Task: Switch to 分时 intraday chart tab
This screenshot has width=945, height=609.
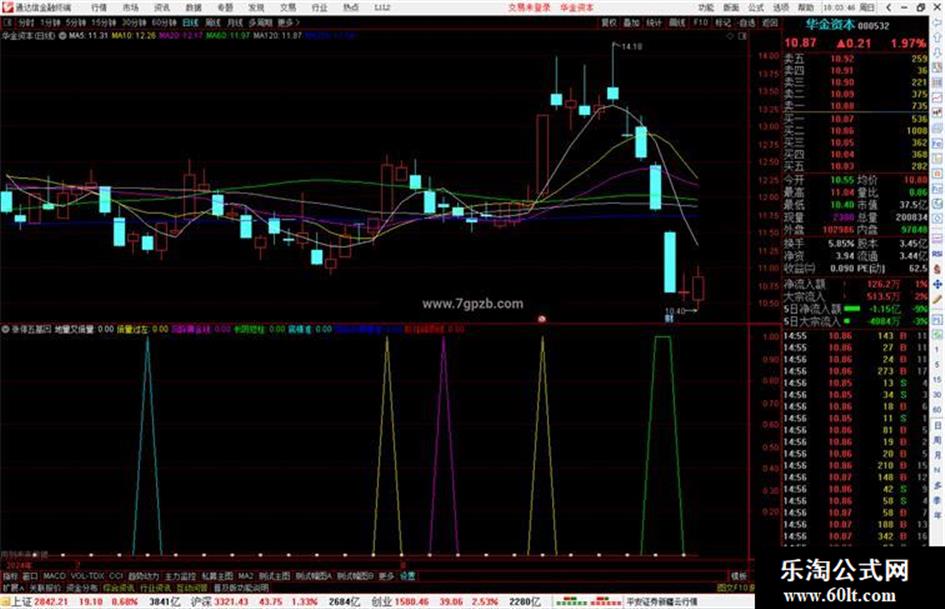Action: coord(26,23)
